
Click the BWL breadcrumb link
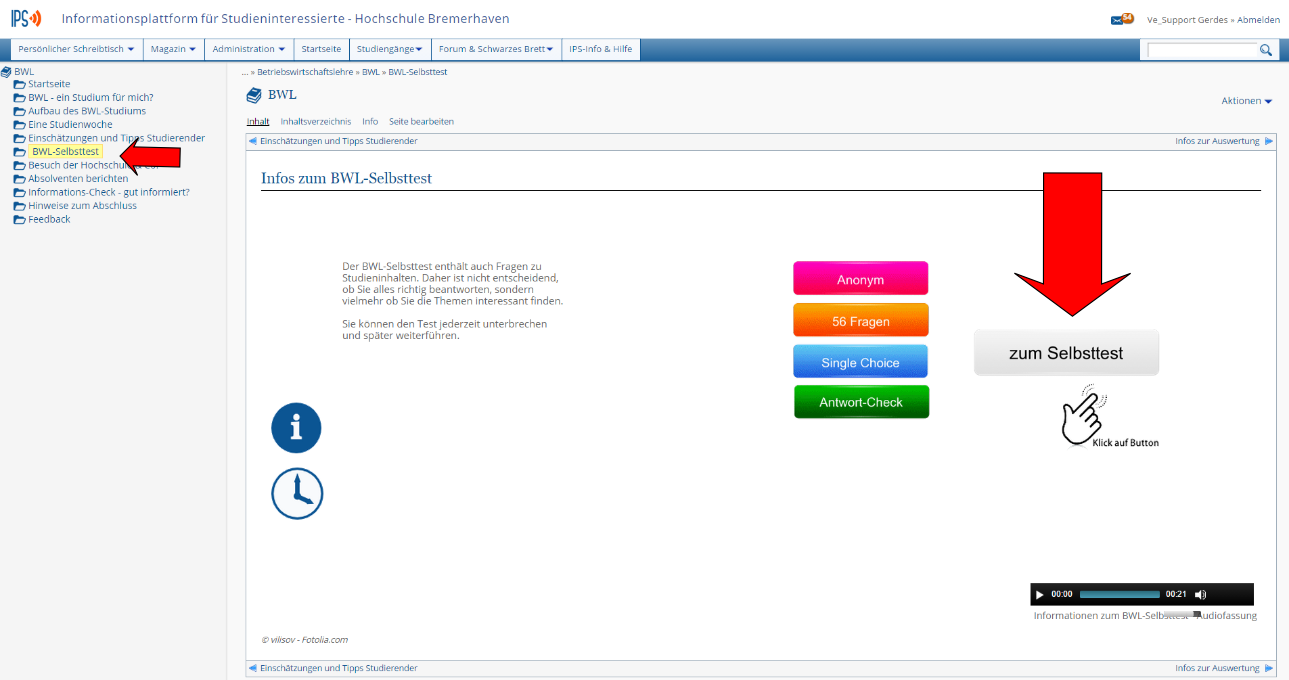pos(371,73)
